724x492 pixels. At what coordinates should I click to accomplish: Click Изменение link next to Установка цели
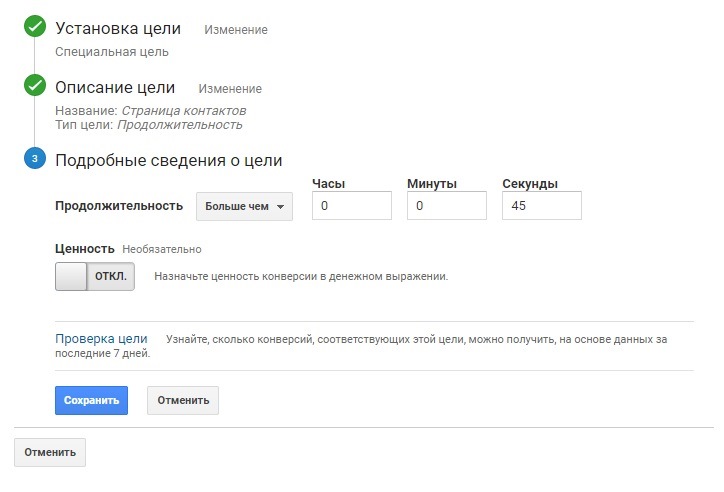tap(236, 30)
